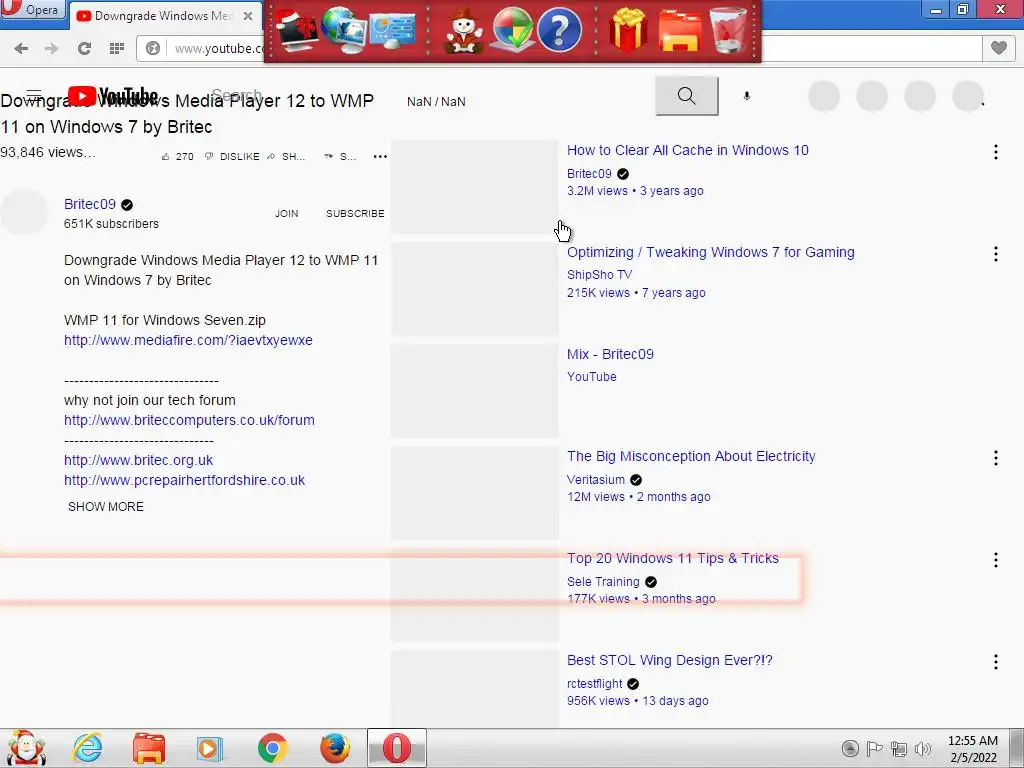Click the heart bookmark icon
The image size is (1024, 768).
coord(999,48)
